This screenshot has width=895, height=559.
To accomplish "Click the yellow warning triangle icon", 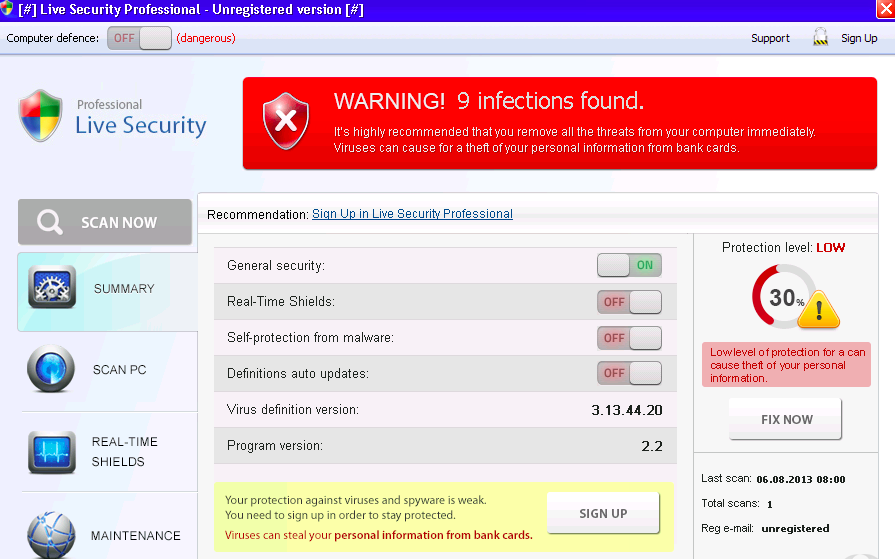I will (x=819, y=310).
